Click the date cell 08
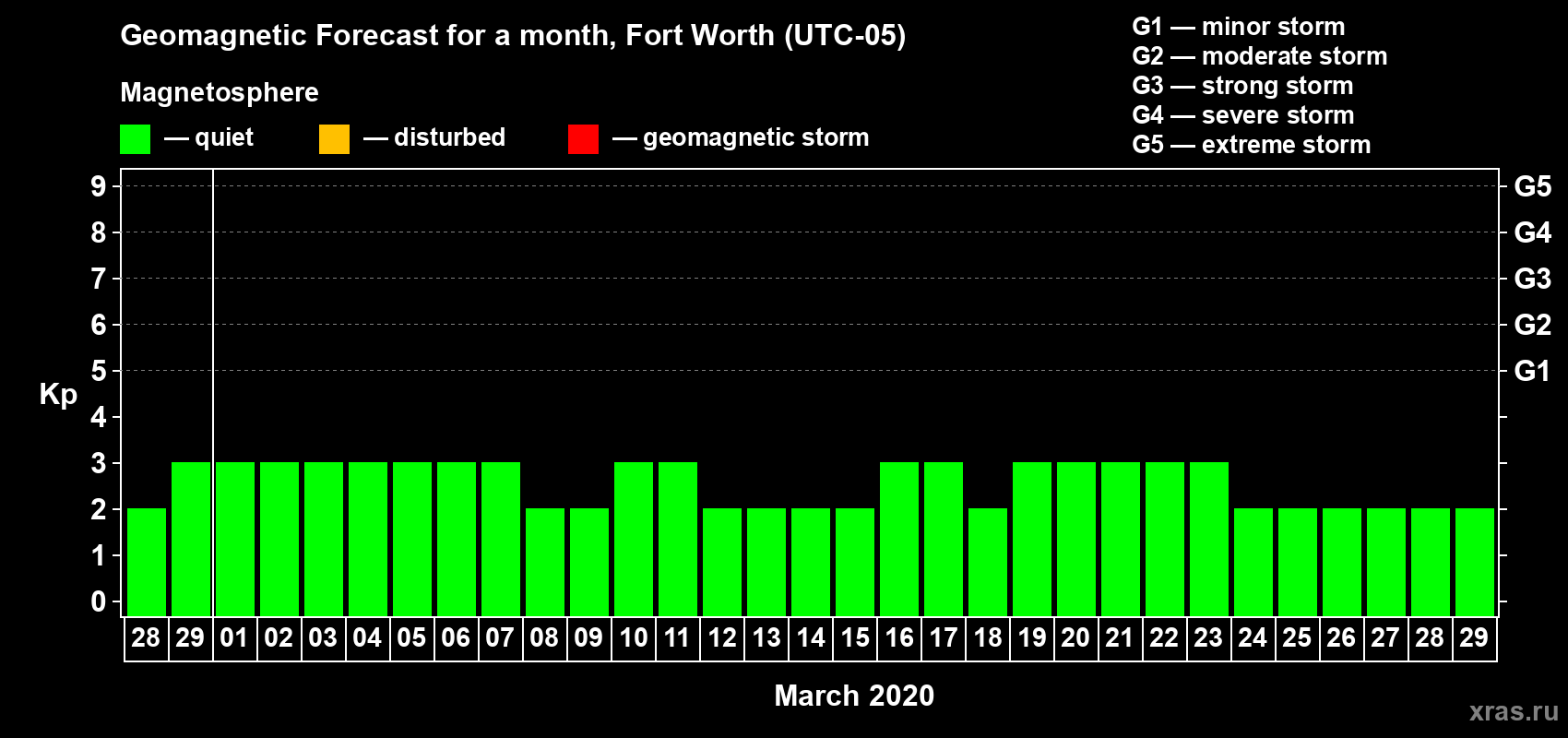1568x738 pixels. point(544,638)
